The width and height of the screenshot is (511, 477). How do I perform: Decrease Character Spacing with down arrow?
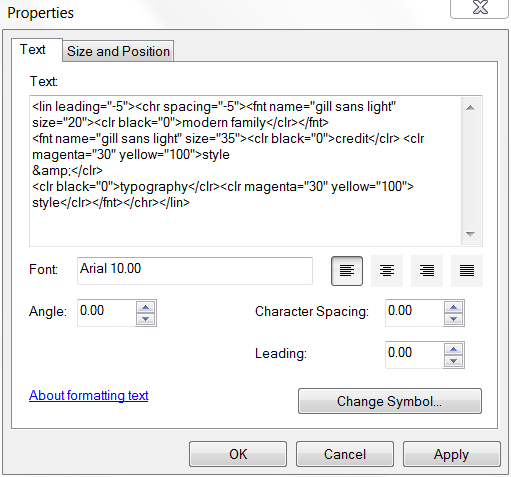point(454,319)
